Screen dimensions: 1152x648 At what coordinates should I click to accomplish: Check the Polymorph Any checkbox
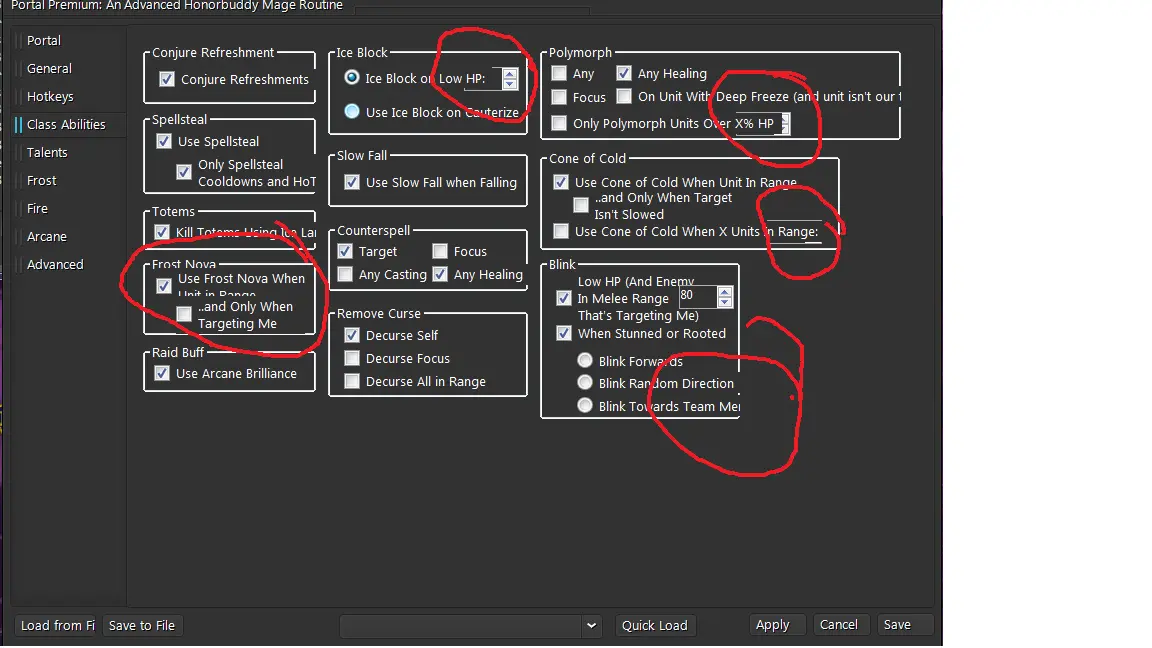[559, 73]
